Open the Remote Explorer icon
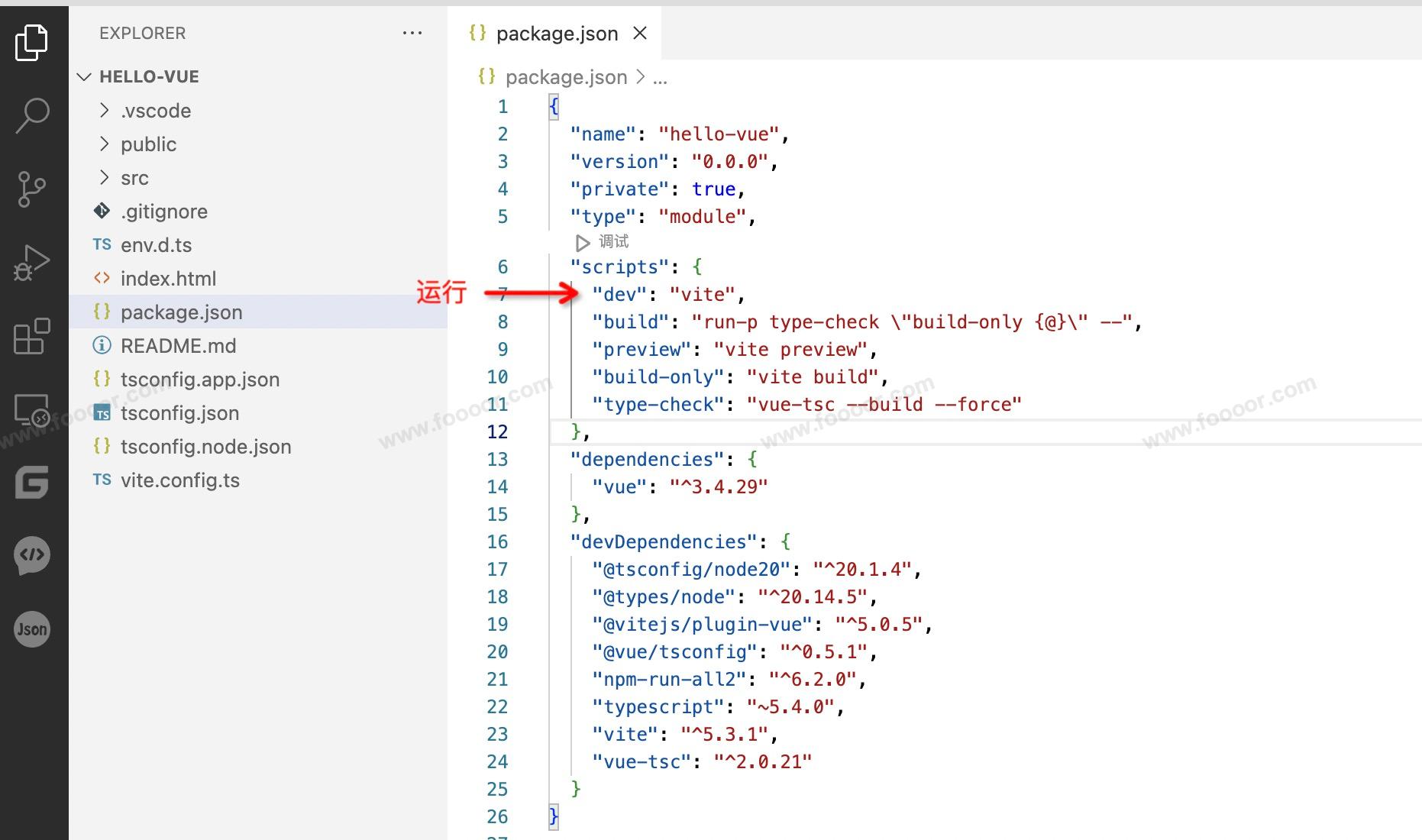1422x840 pixels. pyautogui.click(x=31, y=410)
